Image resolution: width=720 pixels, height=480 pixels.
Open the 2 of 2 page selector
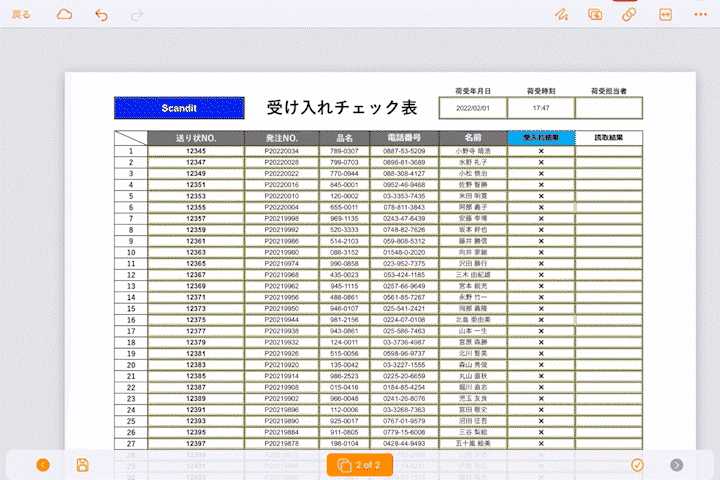click(x=360, y=465)
